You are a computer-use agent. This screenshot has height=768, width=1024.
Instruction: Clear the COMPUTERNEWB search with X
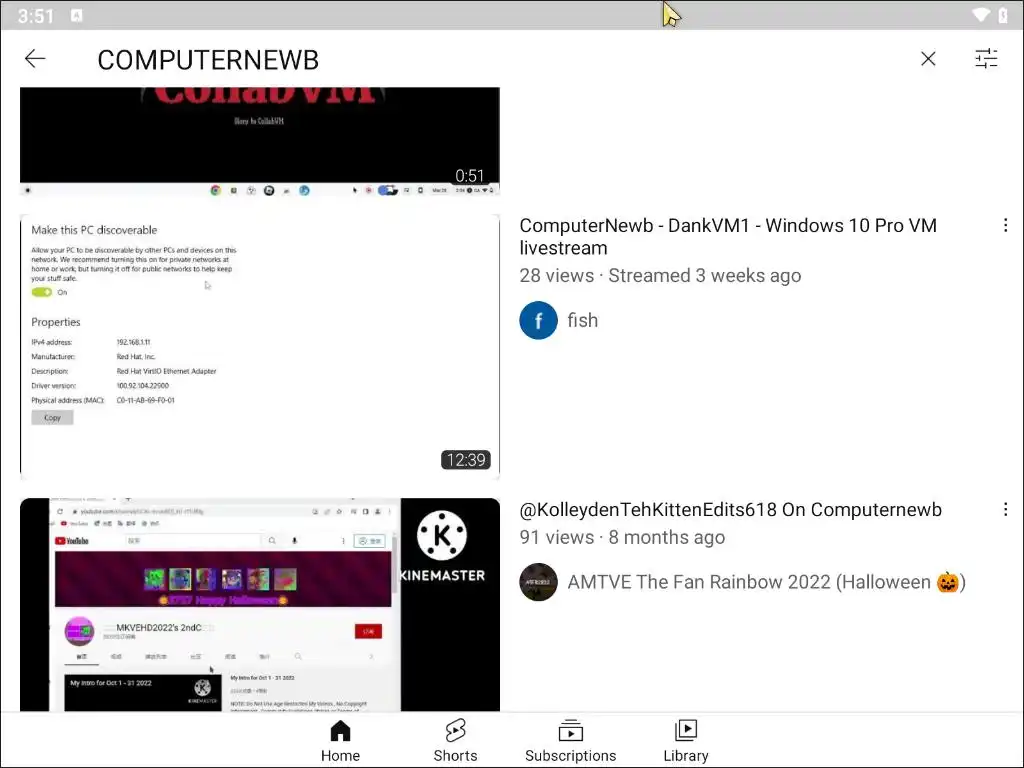(928, 59)
